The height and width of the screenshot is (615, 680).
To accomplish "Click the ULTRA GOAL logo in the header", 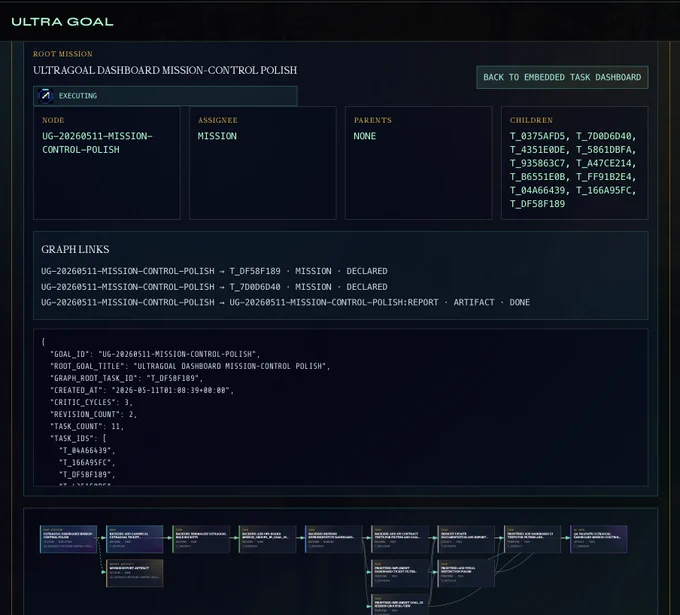I will (62, 22).
